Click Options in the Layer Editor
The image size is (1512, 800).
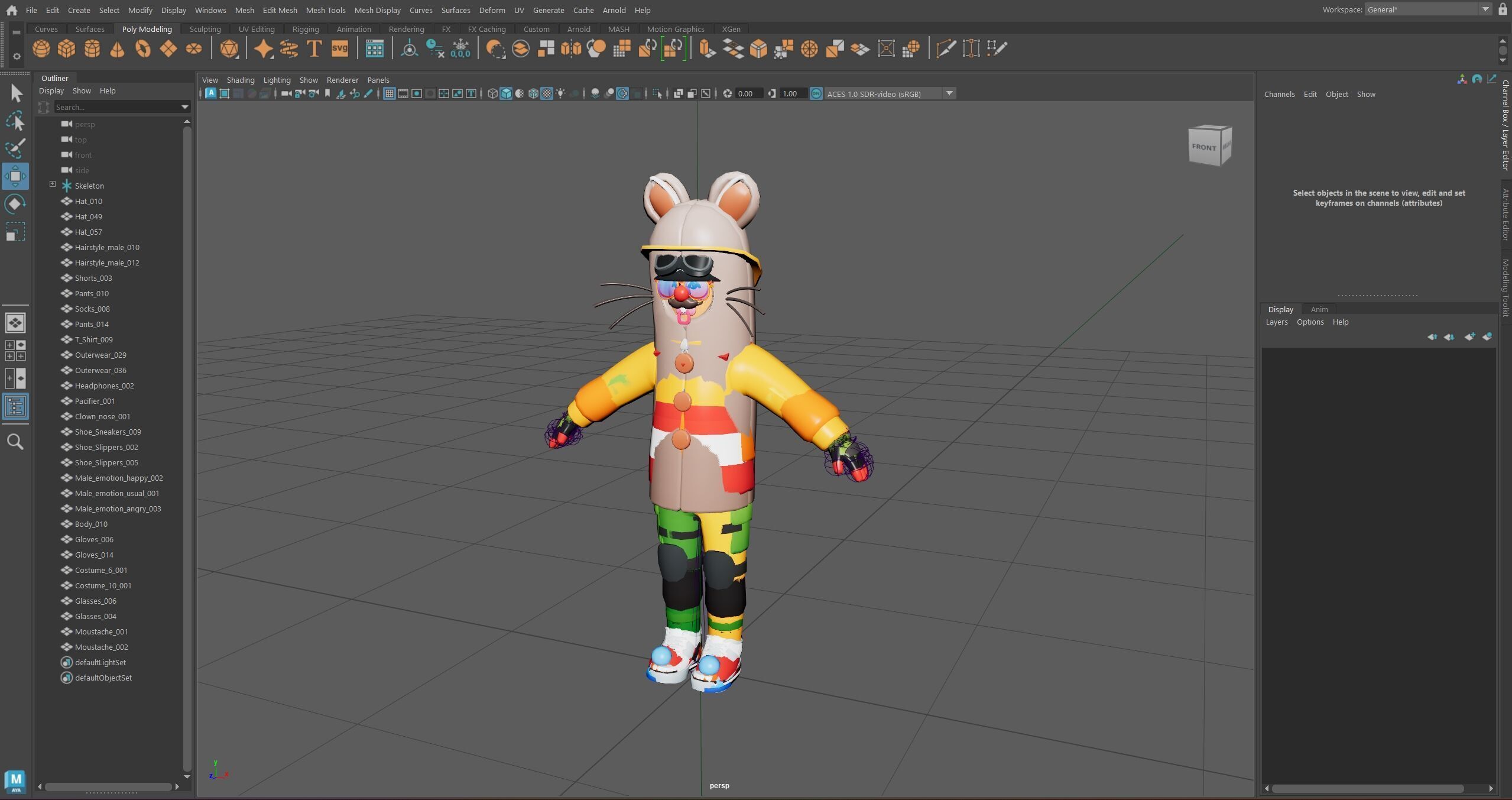(1310, 322)
